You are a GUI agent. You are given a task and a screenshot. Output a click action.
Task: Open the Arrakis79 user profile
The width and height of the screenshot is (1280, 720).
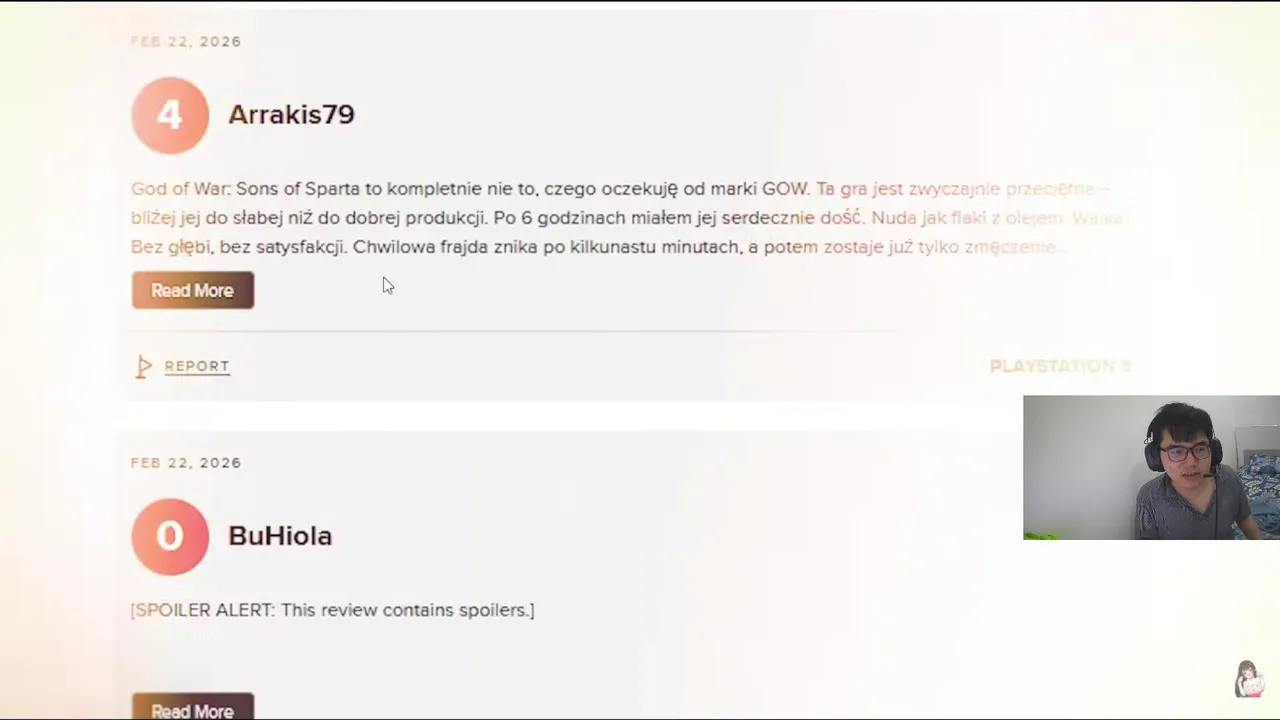click(x=291, y=115)
